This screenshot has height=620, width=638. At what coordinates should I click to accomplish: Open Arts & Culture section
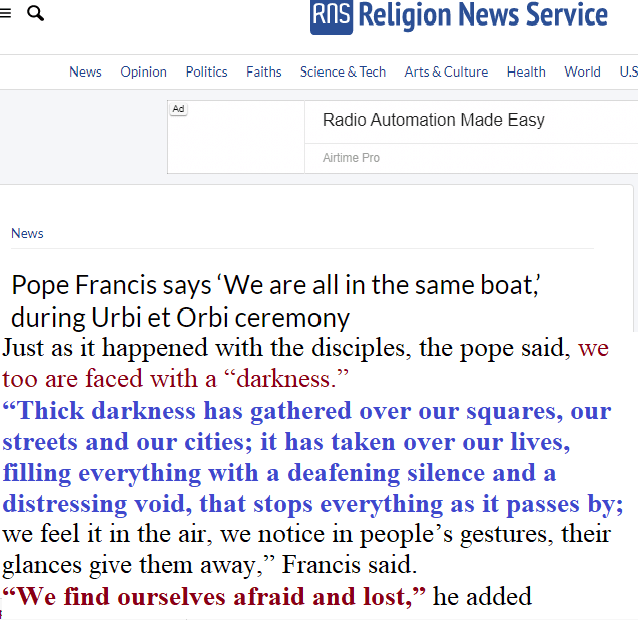click(x=446, y=72)
